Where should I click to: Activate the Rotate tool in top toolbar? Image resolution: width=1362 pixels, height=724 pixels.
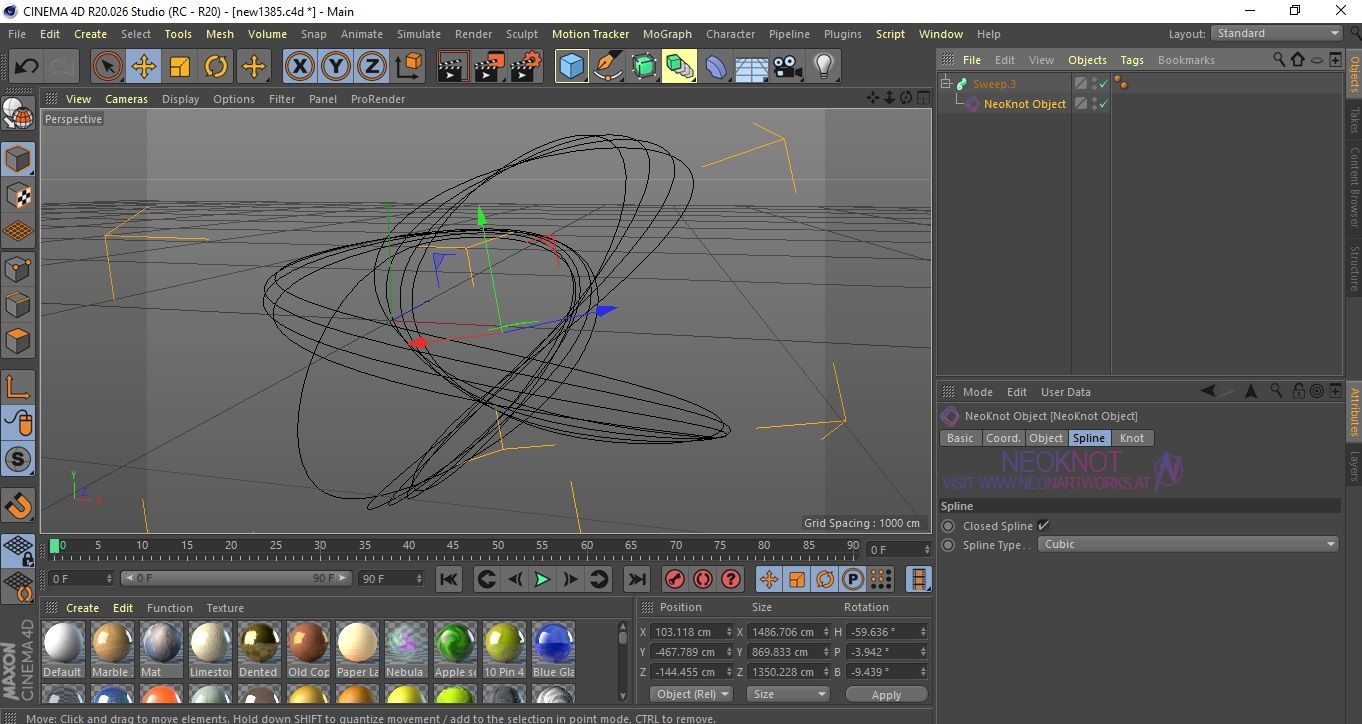(216, 67)
